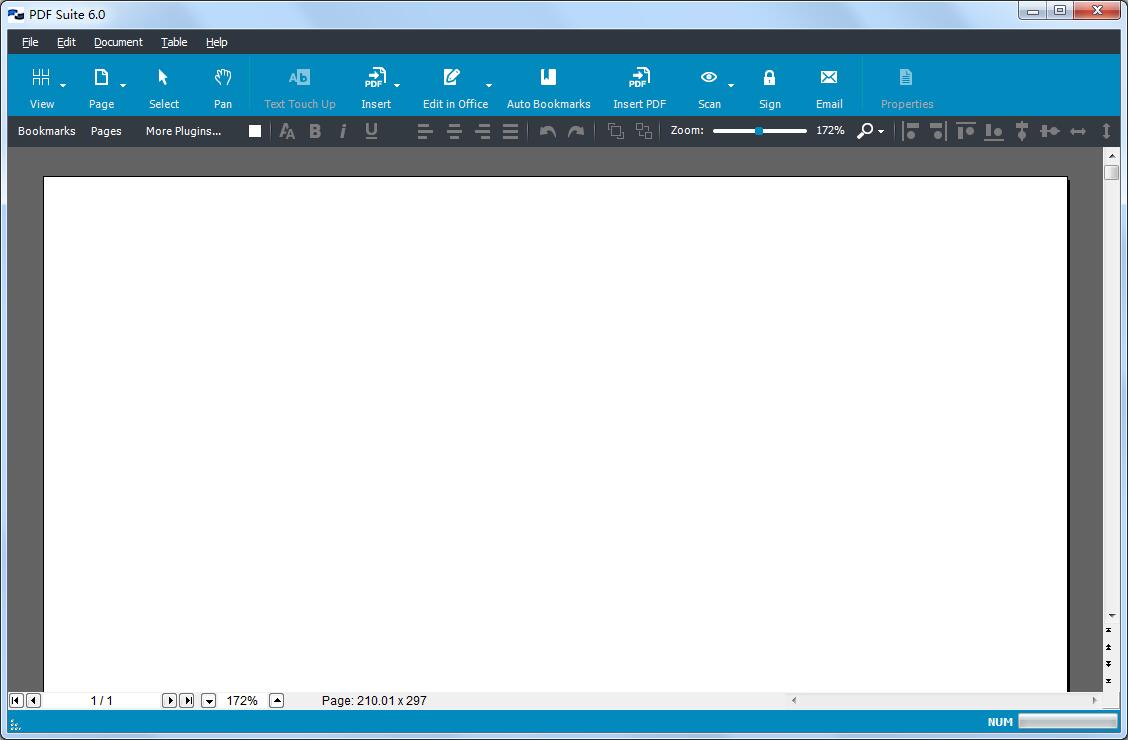Align text right
The image size is (1128, 740).
483,131
